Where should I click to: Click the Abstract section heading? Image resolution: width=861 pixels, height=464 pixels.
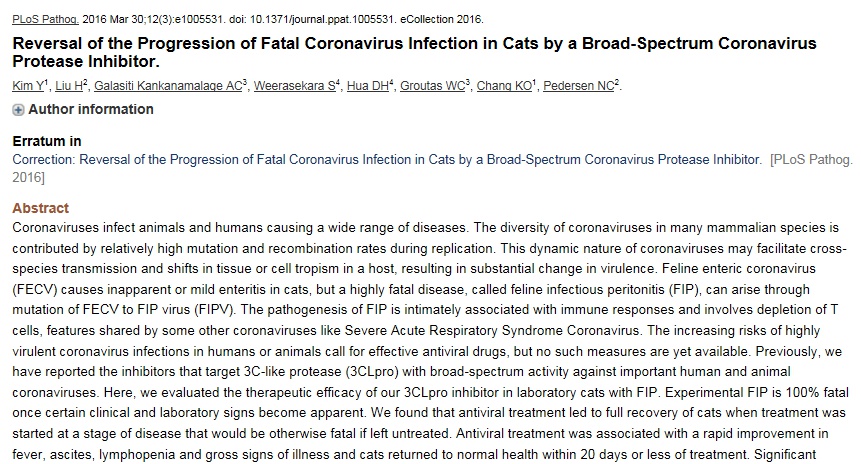click(x=41, y=208)
